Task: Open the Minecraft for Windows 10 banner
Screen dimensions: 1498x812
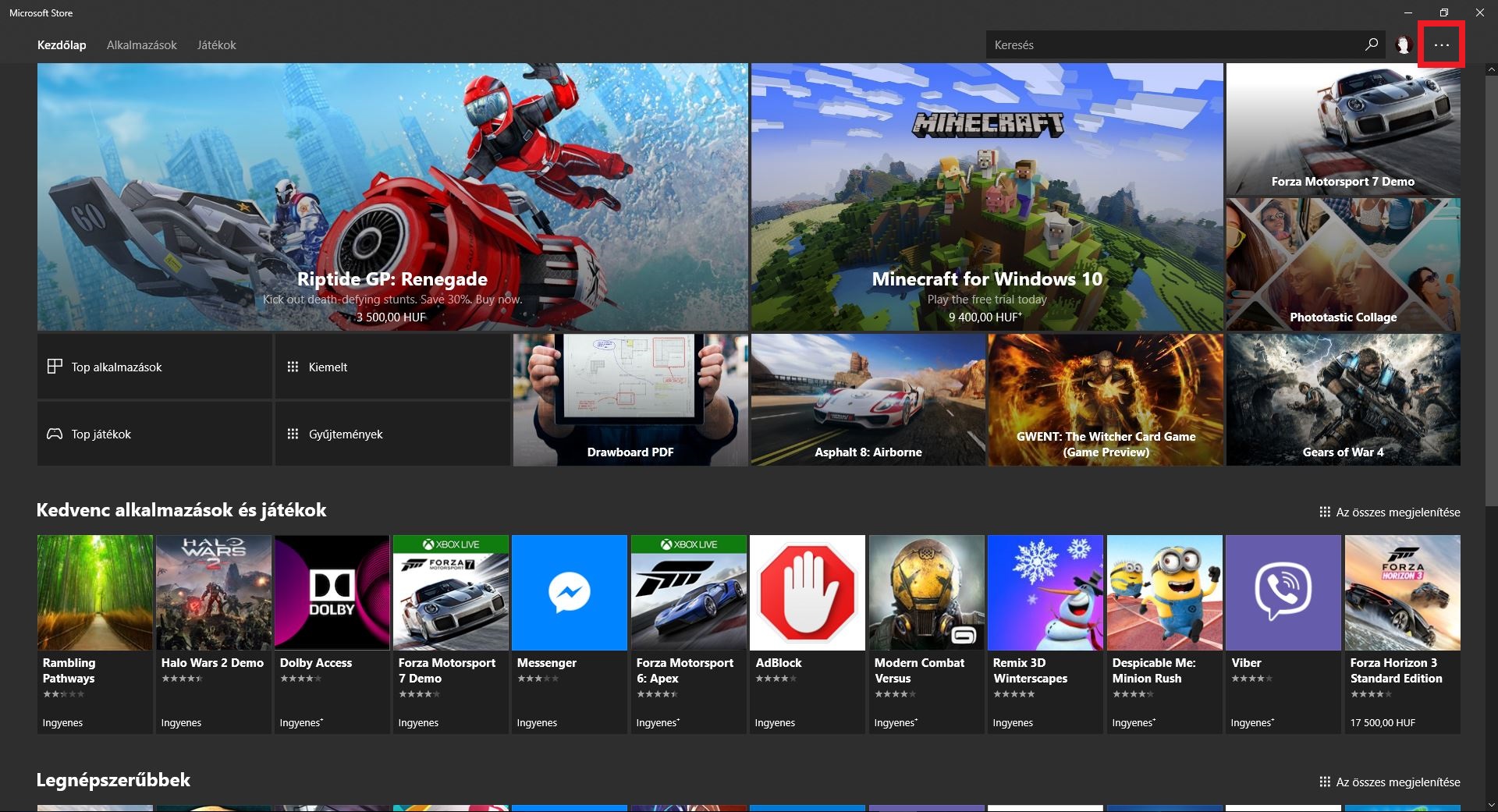Action: [987, 197]
